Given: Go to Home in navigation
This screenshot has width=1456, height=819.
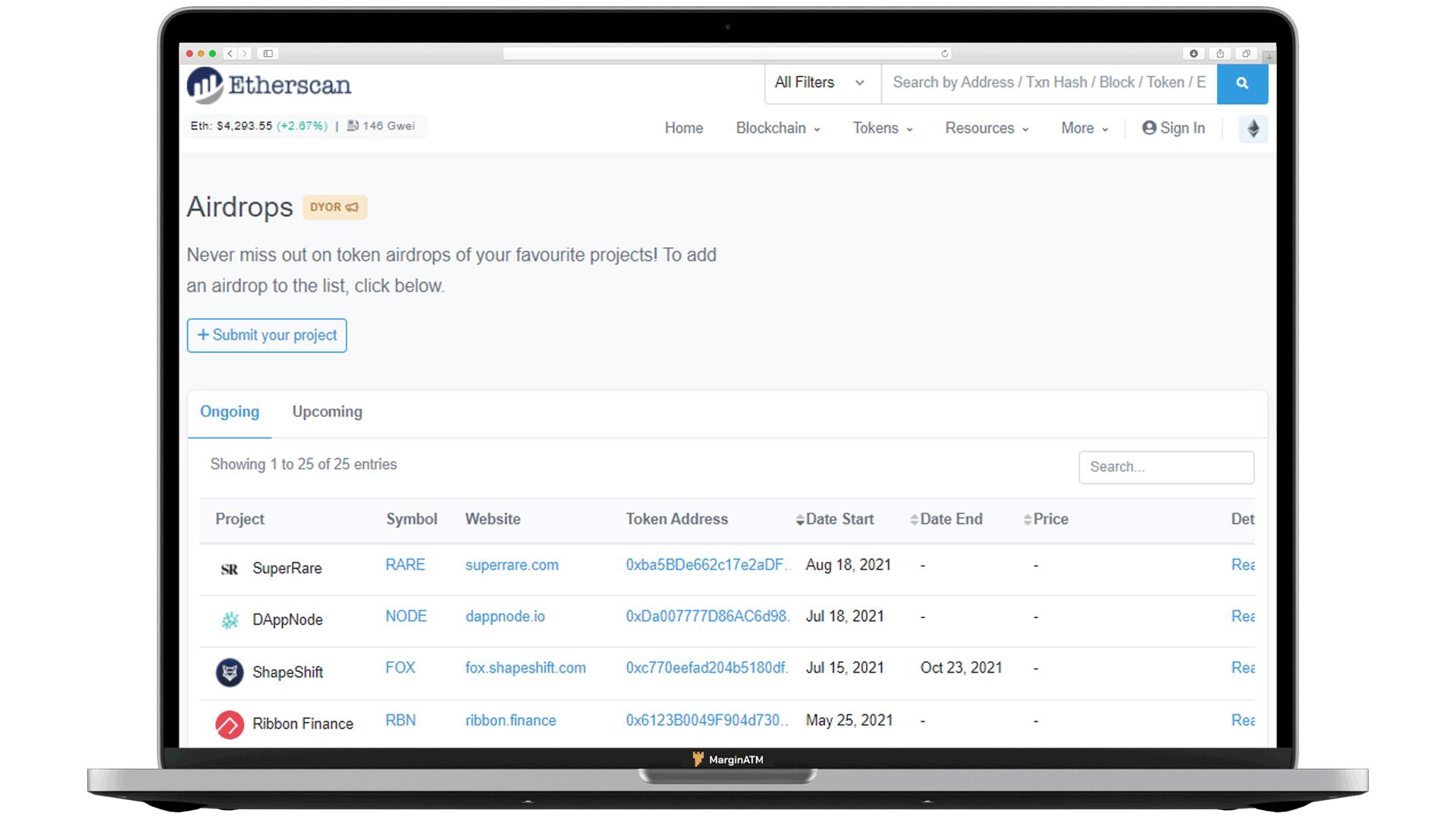Looking at the screenshot, I should click(x=683, y=128).
